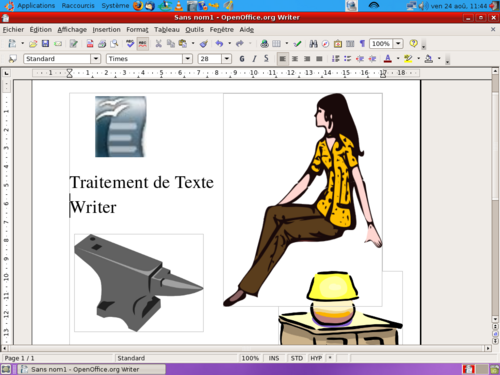Expand the Times font name dropdown
The height and width of the screenshot is (375, 500).
point(188,59)
